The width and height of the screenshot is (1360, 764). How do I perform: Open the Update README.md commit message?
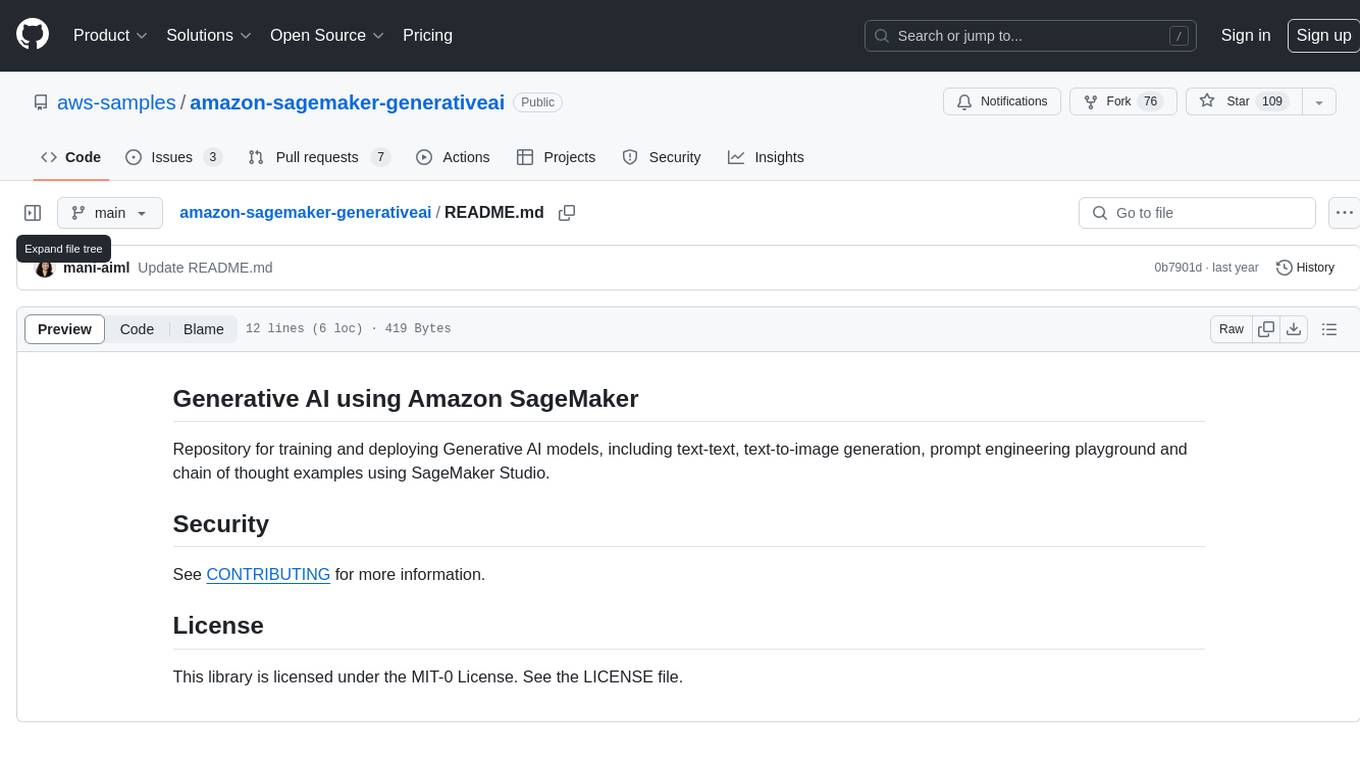(205, 268)
